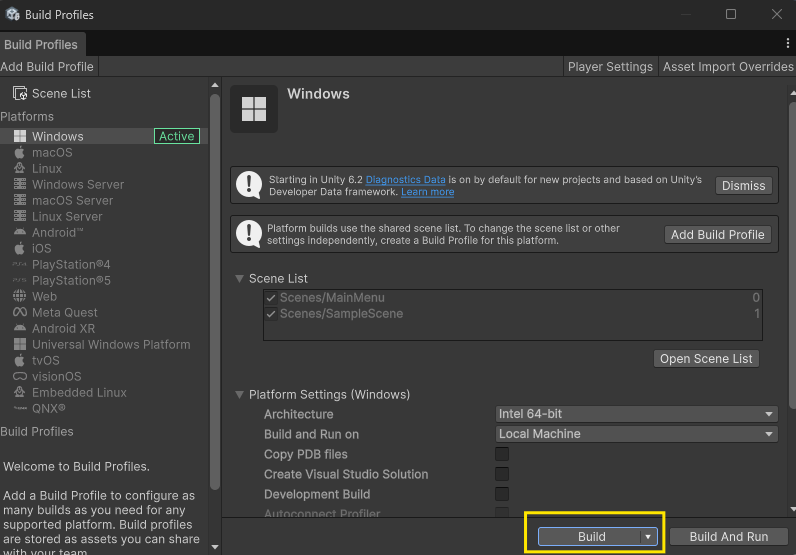Choose the macOS Server platform icon
The height and width of the screenshot is (555, 796).
(20, 200)
